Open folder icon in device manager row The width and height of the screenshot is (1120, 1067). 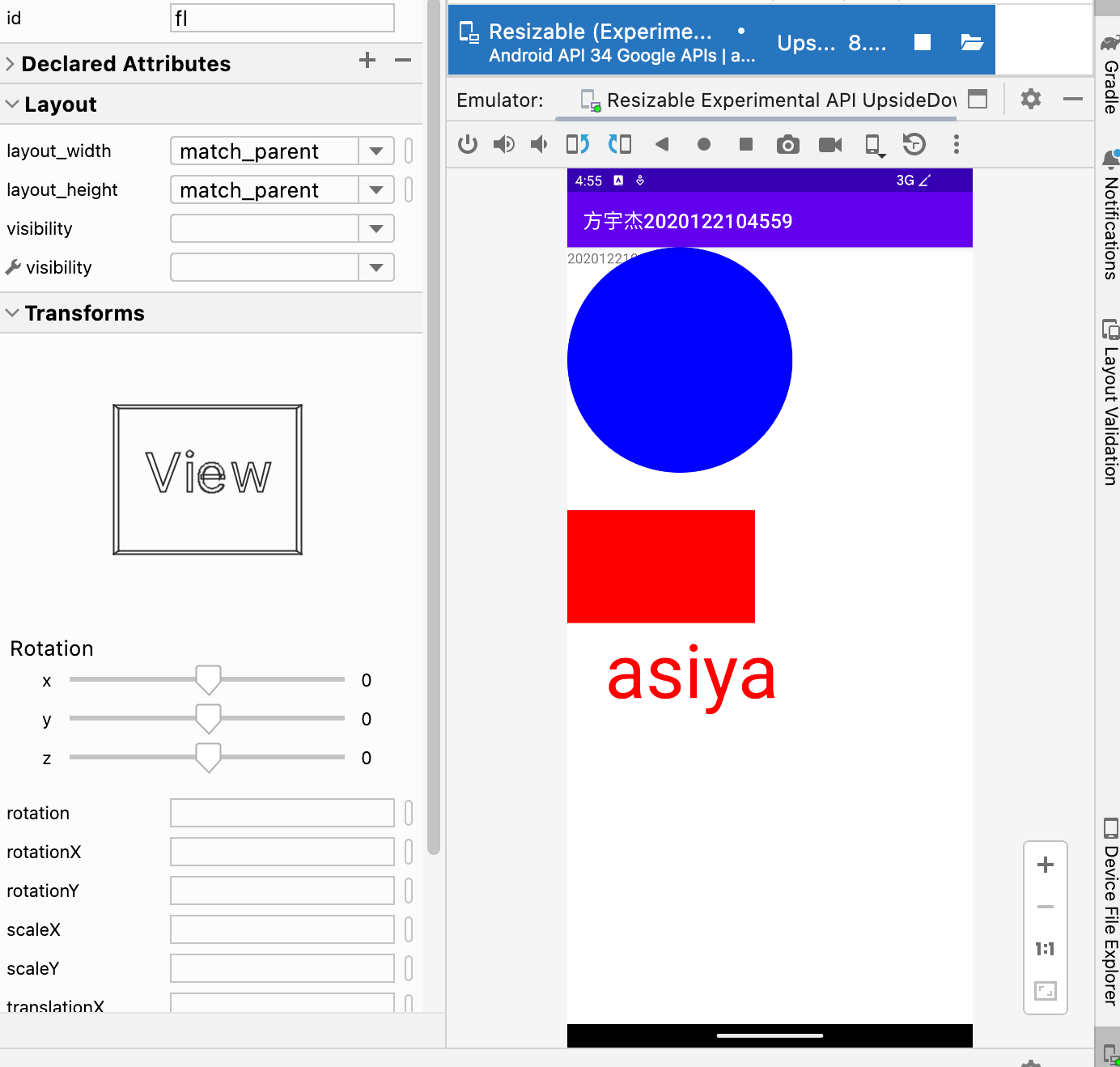tap(972, 42)
